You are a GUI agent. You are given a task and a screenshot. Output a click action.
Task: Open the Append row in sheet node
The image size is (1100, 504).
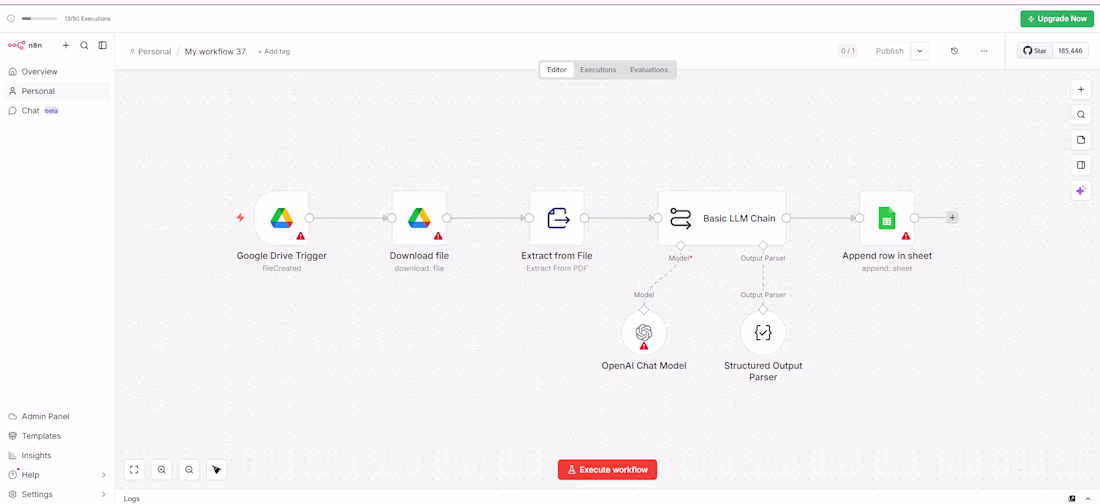point(887,218)
